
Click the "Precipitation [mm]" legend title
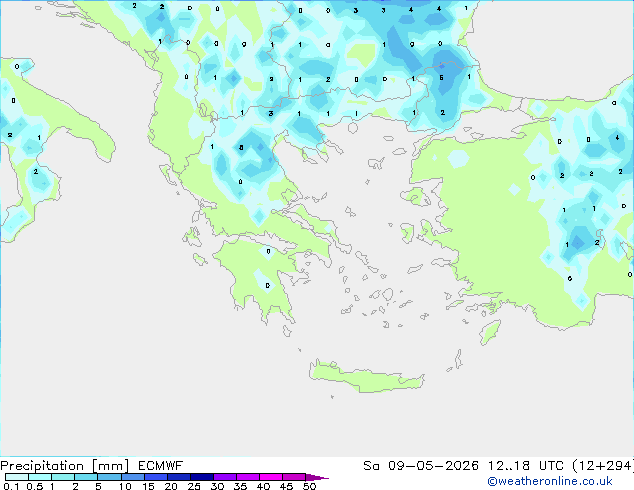coord(65,466)
